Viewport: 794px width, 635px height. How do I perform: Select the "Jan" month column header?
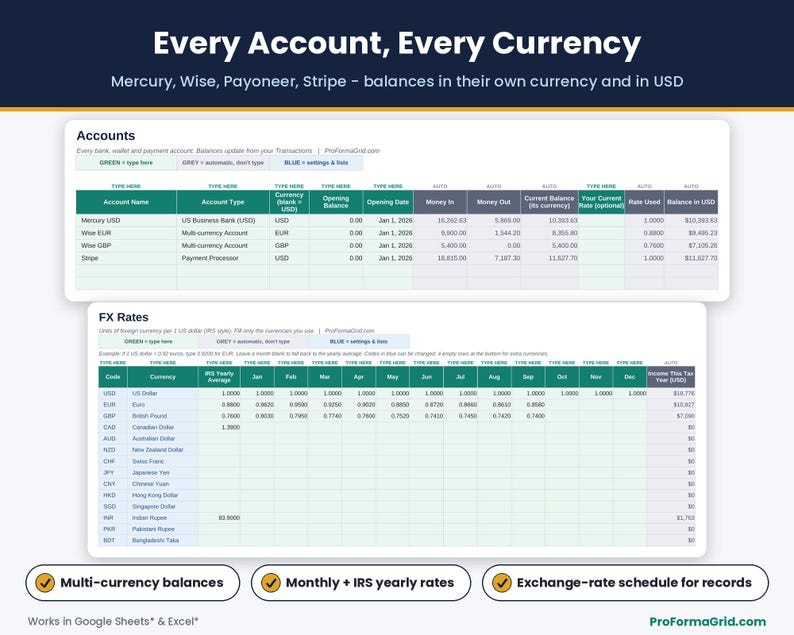(x=257, y=377)
